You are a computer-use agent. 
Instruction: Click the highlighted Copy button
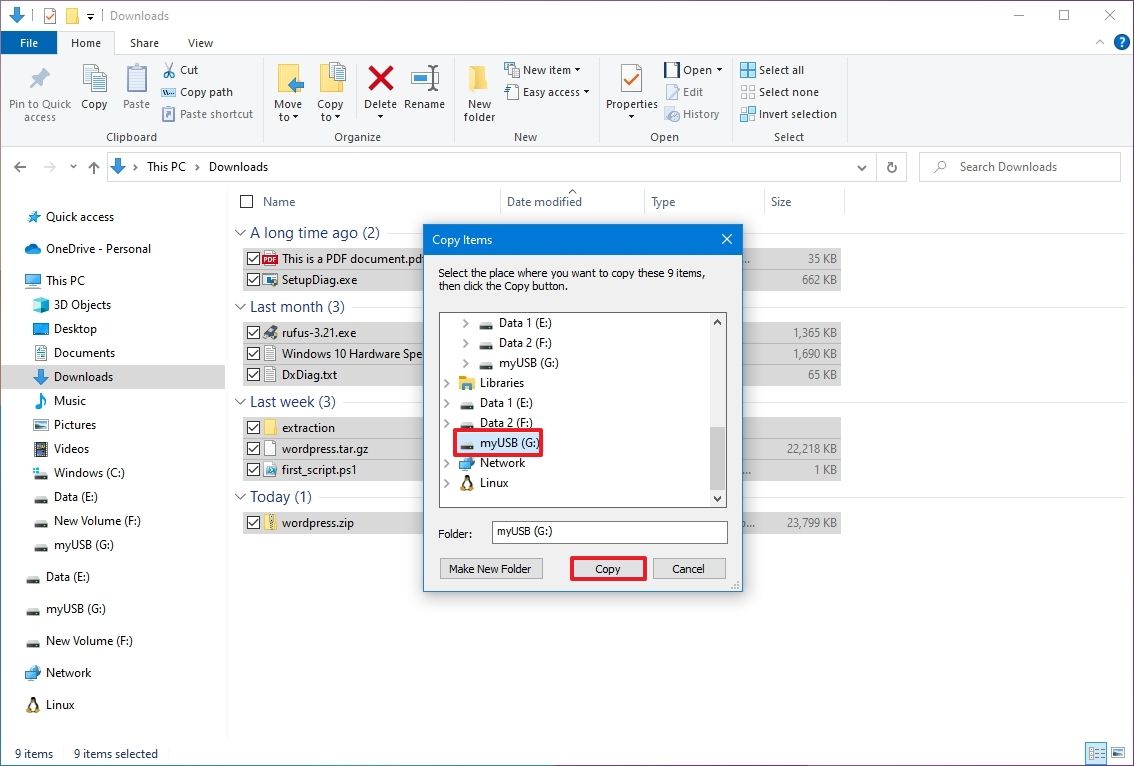pos(607,568)
